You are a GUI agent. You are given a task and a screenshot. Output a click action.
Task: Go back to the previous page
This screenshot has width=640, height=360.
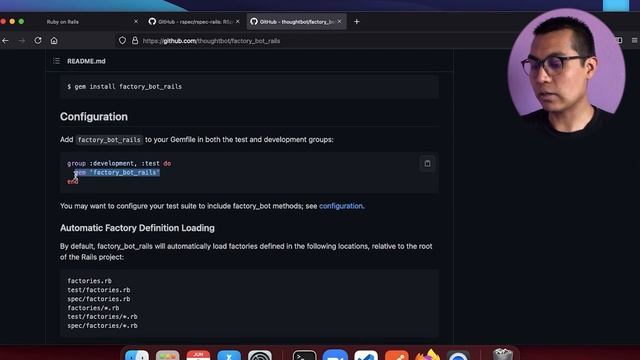(5, 40)
